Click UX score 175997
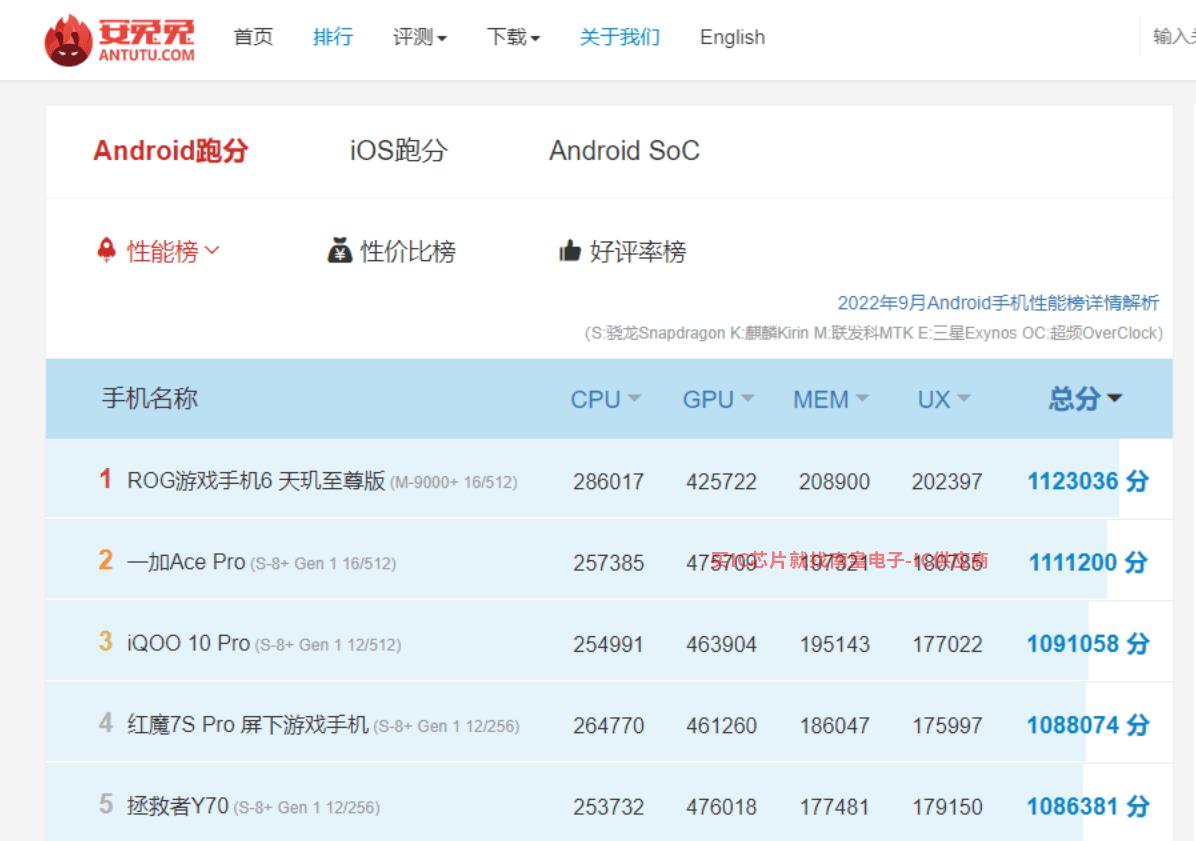 coord(947,726)
